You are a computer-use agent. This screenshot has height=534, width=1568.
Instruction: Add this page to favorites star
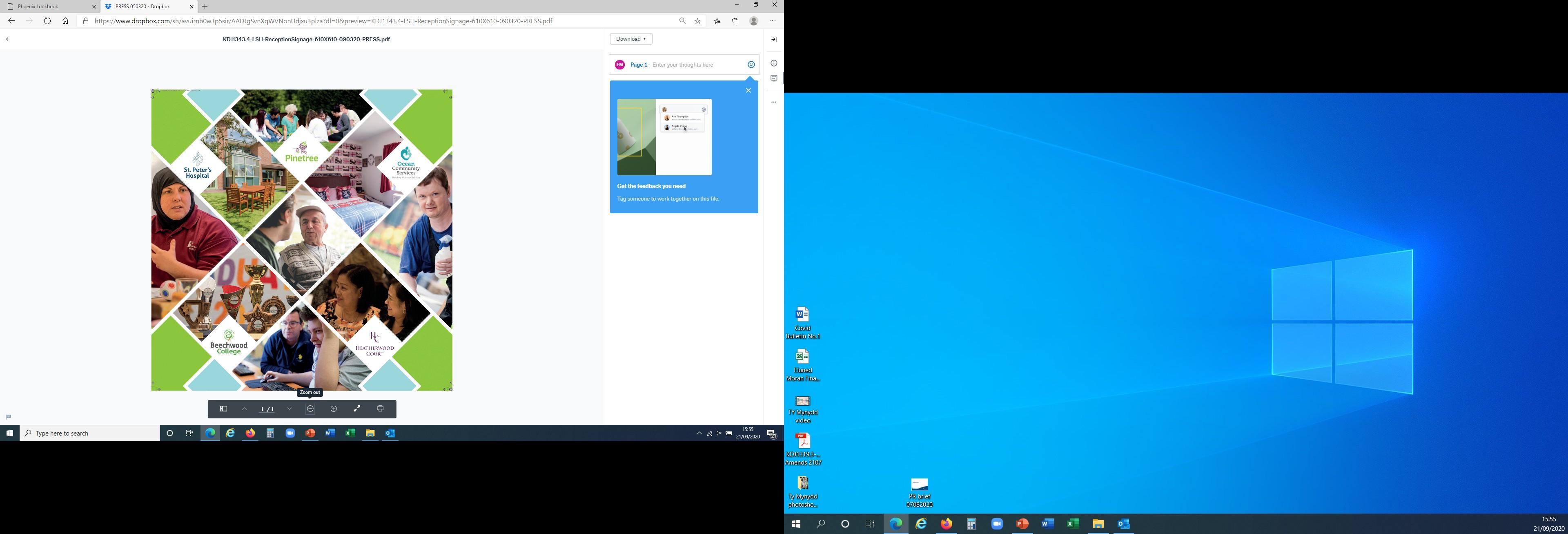[x=697, y=21]
